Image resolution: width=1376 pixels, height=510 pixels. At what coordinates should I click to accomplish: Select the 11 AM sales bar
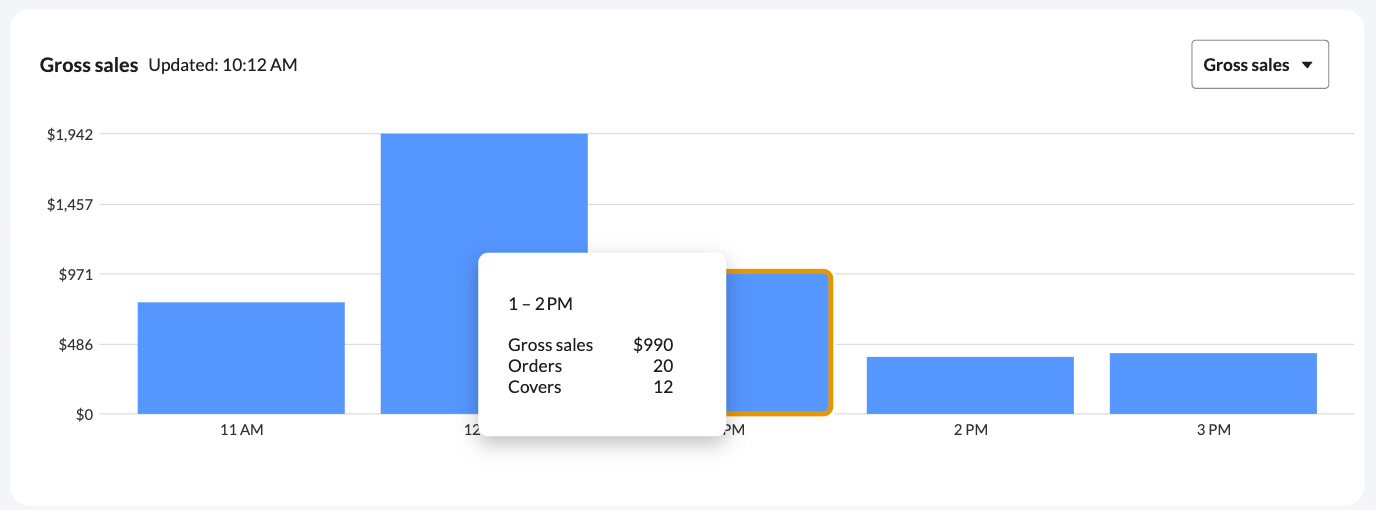(241, 358)
